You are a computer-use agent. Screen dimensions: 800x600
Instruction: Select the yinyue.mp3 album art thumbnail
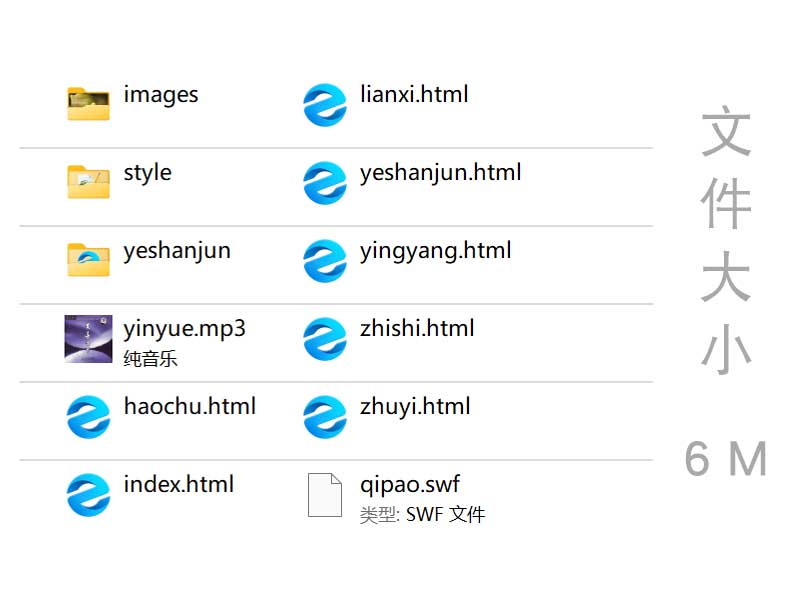(88, 339)
